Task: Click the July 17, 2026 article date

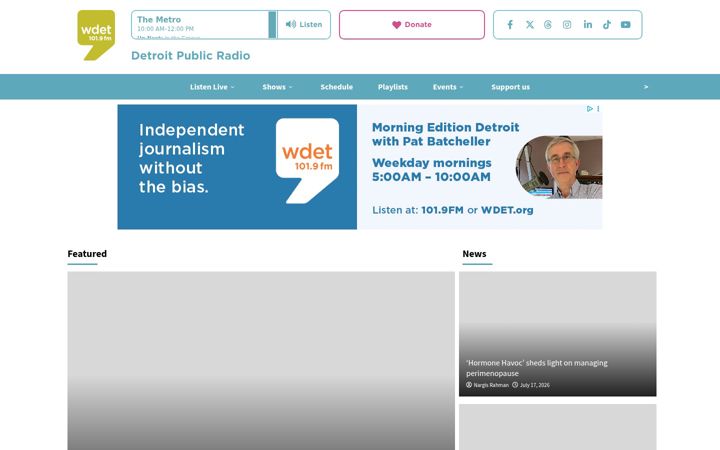Action: coord(534,385)
